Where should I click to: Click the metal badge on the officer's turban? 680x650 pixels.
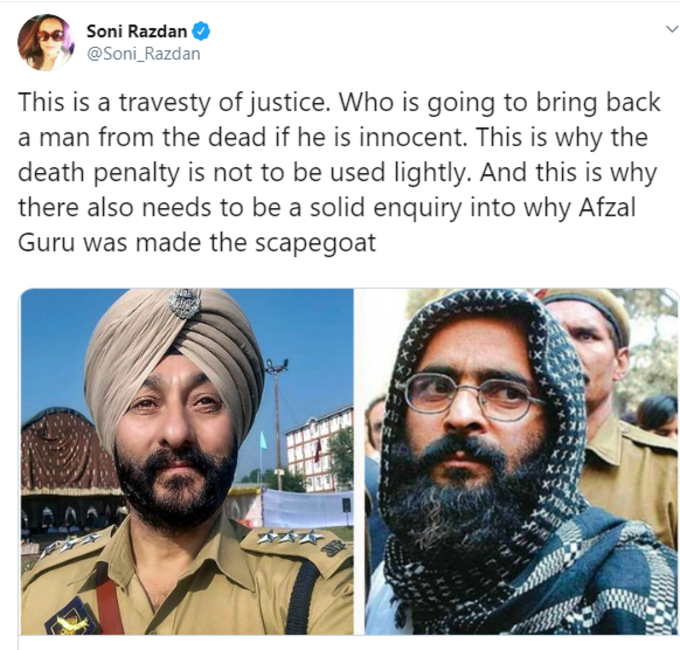[185, 302]
